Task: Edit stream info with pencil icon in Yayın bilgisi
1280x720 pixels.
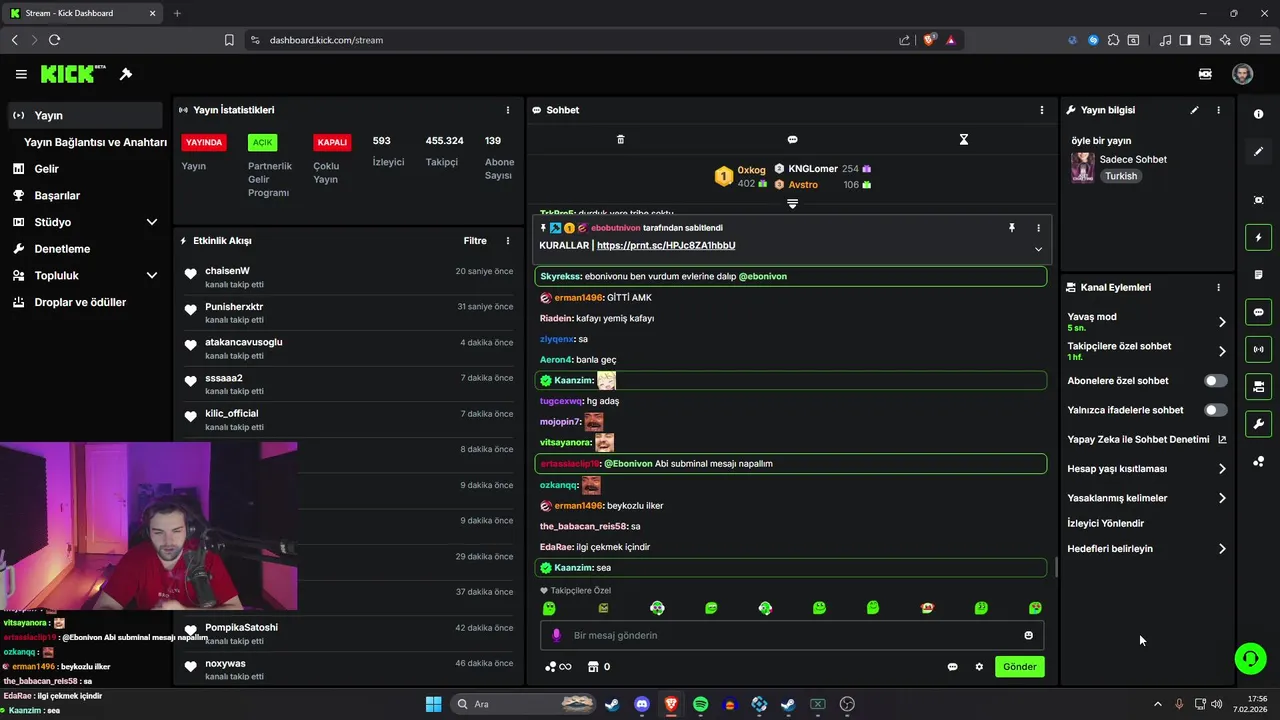Action: (x=1194, y=110)
